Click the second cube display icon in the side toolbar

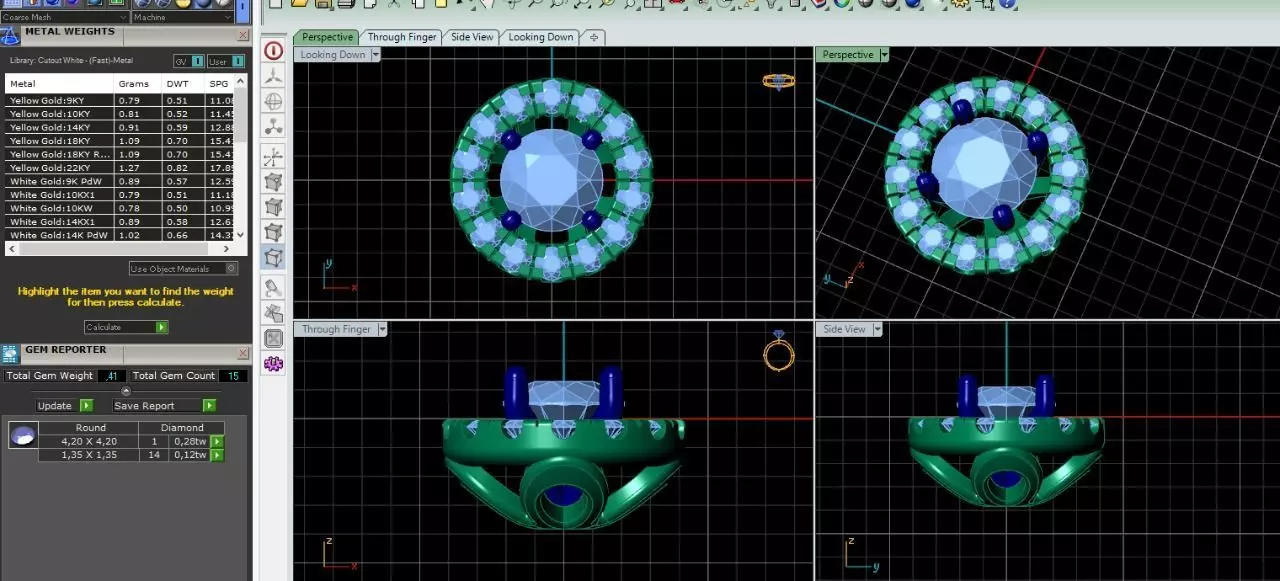click(x=273, y=207)
